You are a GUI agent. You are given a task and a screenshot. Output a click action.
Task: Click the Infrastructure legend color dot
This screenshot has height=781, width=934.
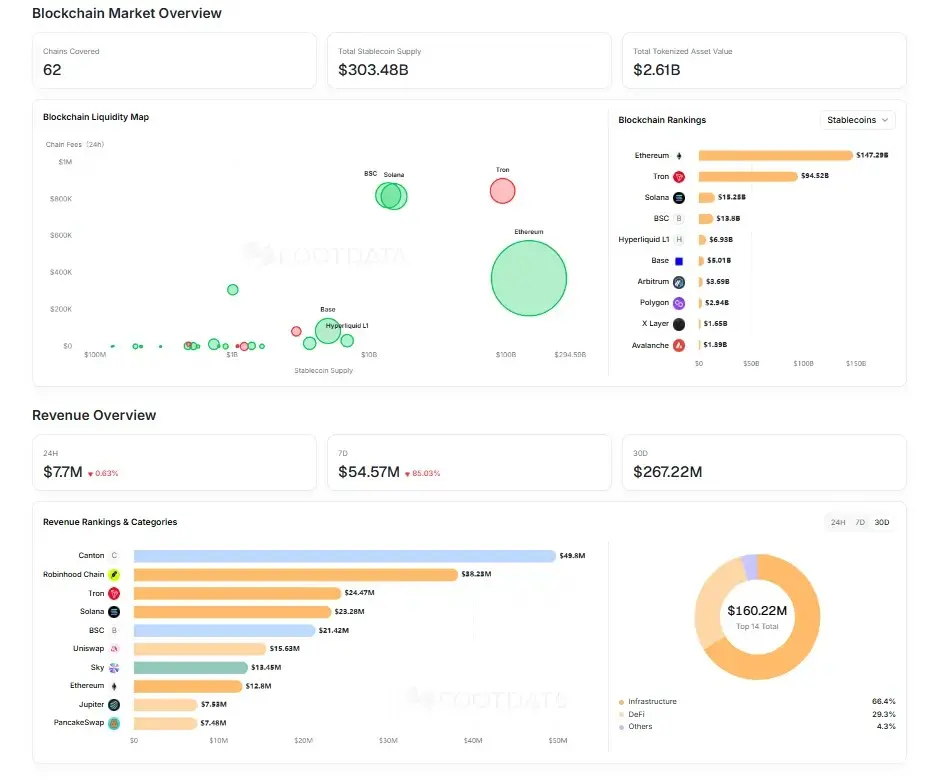point(621,702)
